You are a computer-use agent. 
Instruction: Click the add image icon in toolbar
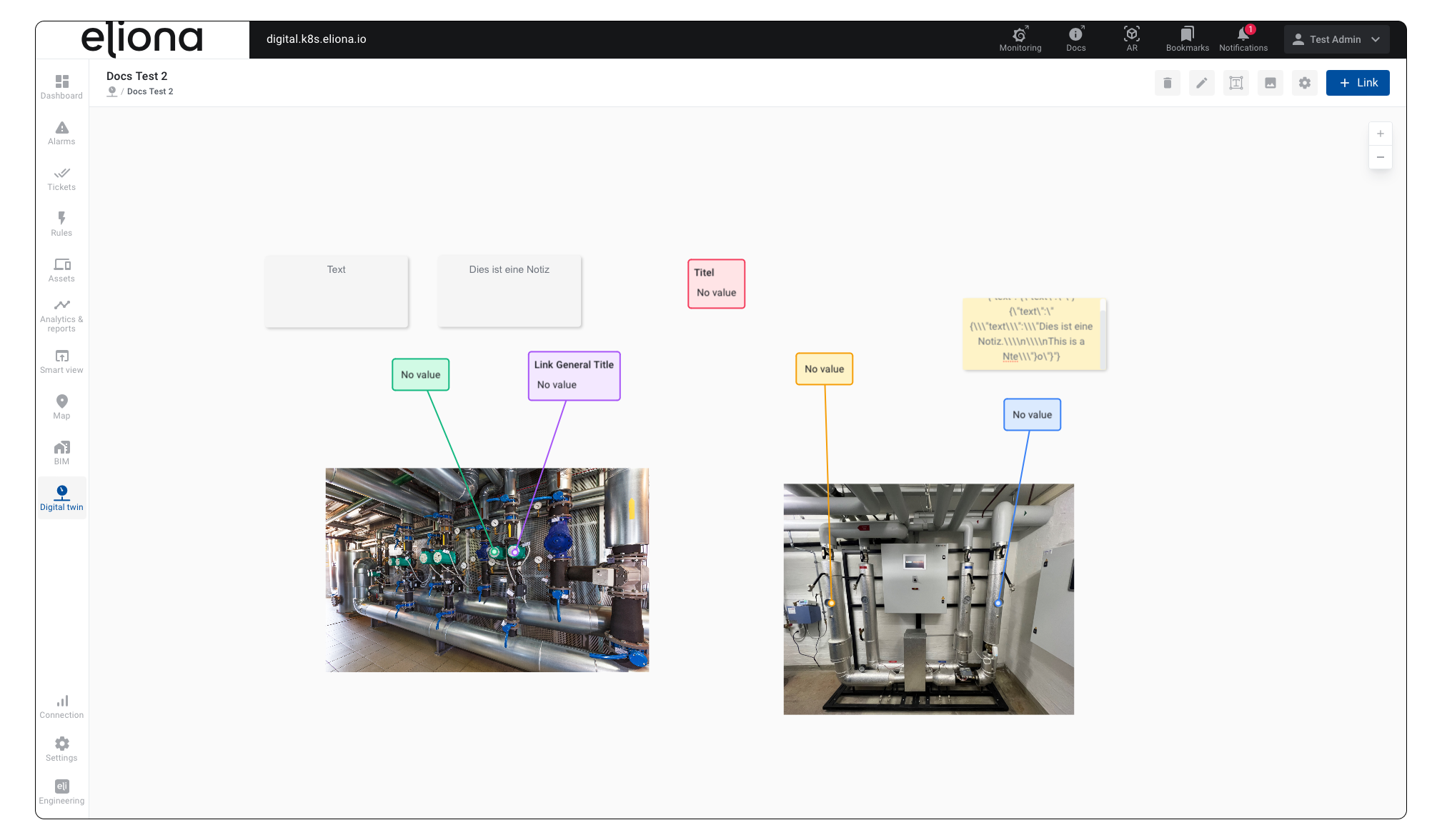point(1270,83)
